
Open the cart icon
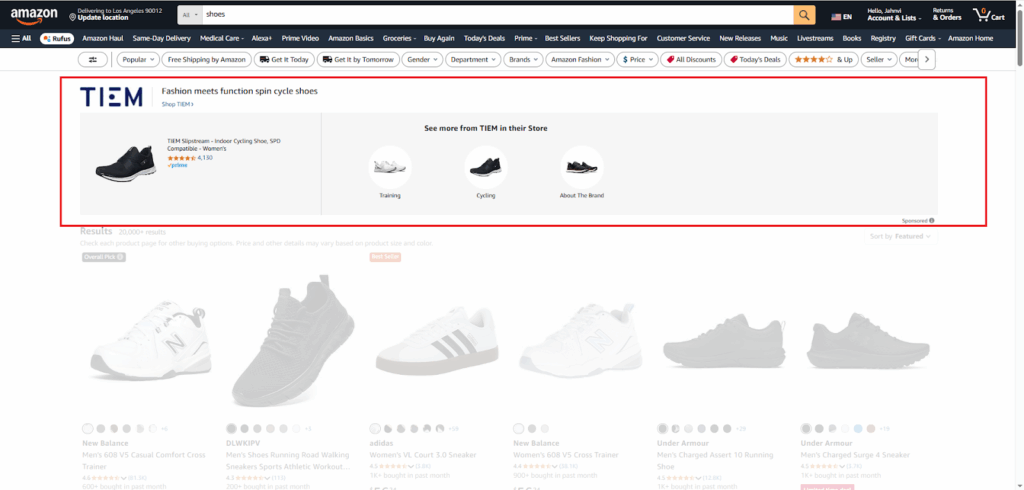(x=988, y=14)
